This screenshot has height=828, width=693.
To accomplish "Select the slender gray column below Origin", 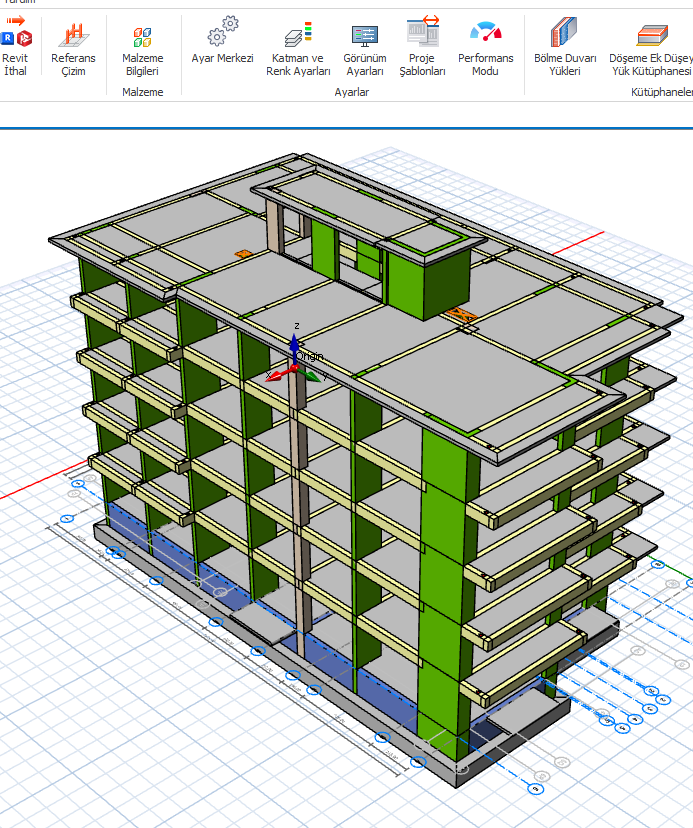I will [298, 500].
